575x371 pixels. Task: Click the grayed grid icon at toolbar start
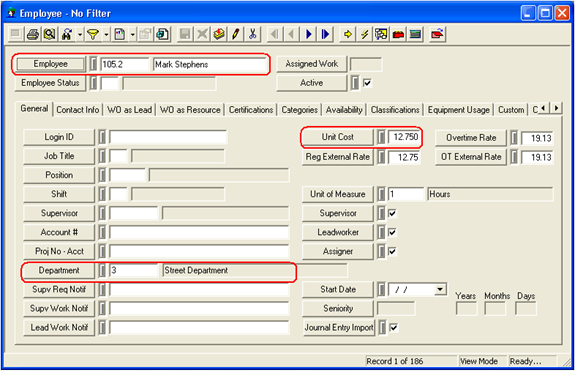coord(16,34)
